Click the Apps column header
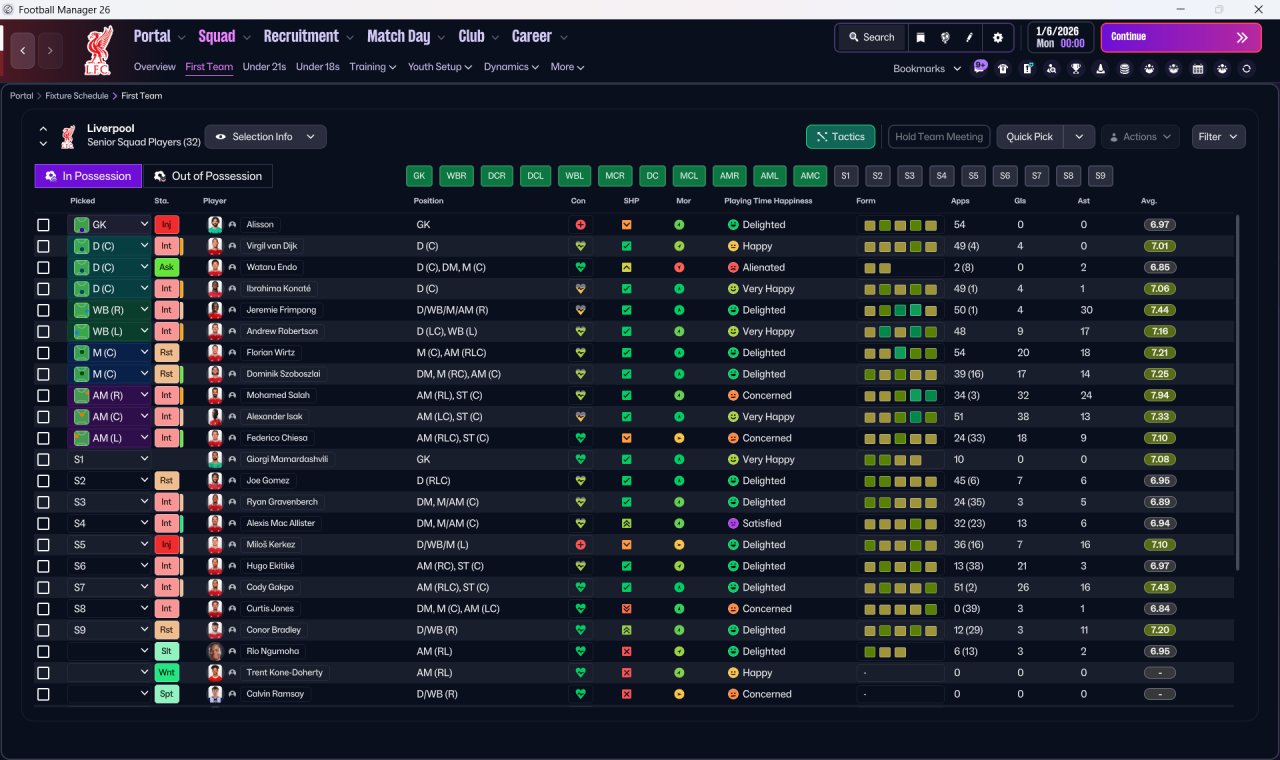 coord(960,201)
